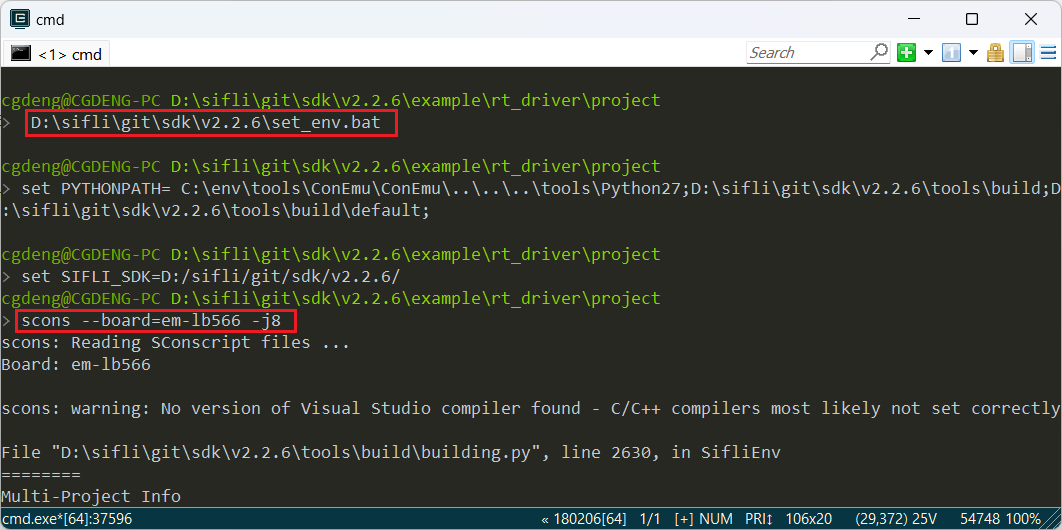Click the active console number icon
1062x530 pixels.
(x=951, y=53)
